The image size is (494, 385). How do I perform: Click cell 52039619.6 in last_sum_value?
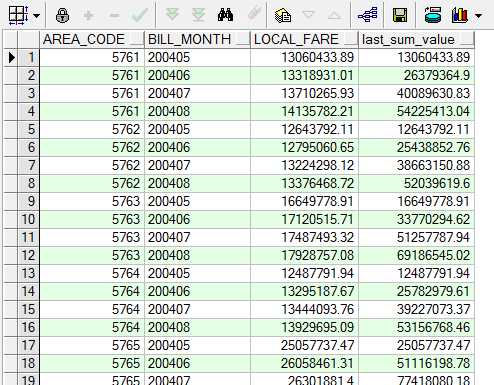point(416,183)
